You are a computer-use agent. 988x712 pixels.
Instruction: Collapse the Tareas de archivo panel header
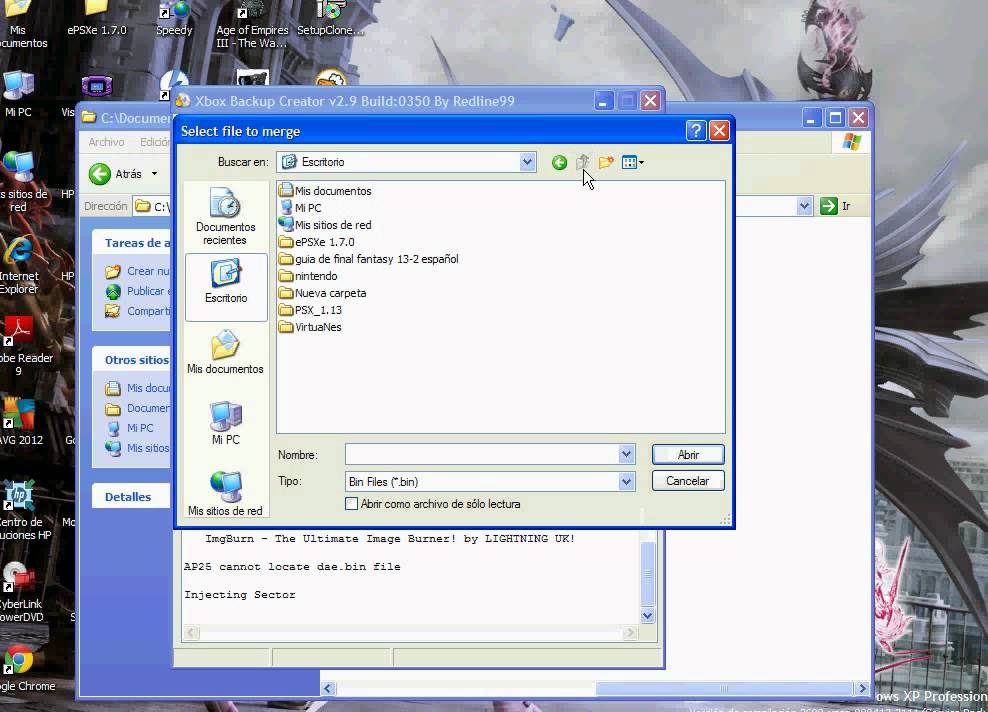click(131, 243)
